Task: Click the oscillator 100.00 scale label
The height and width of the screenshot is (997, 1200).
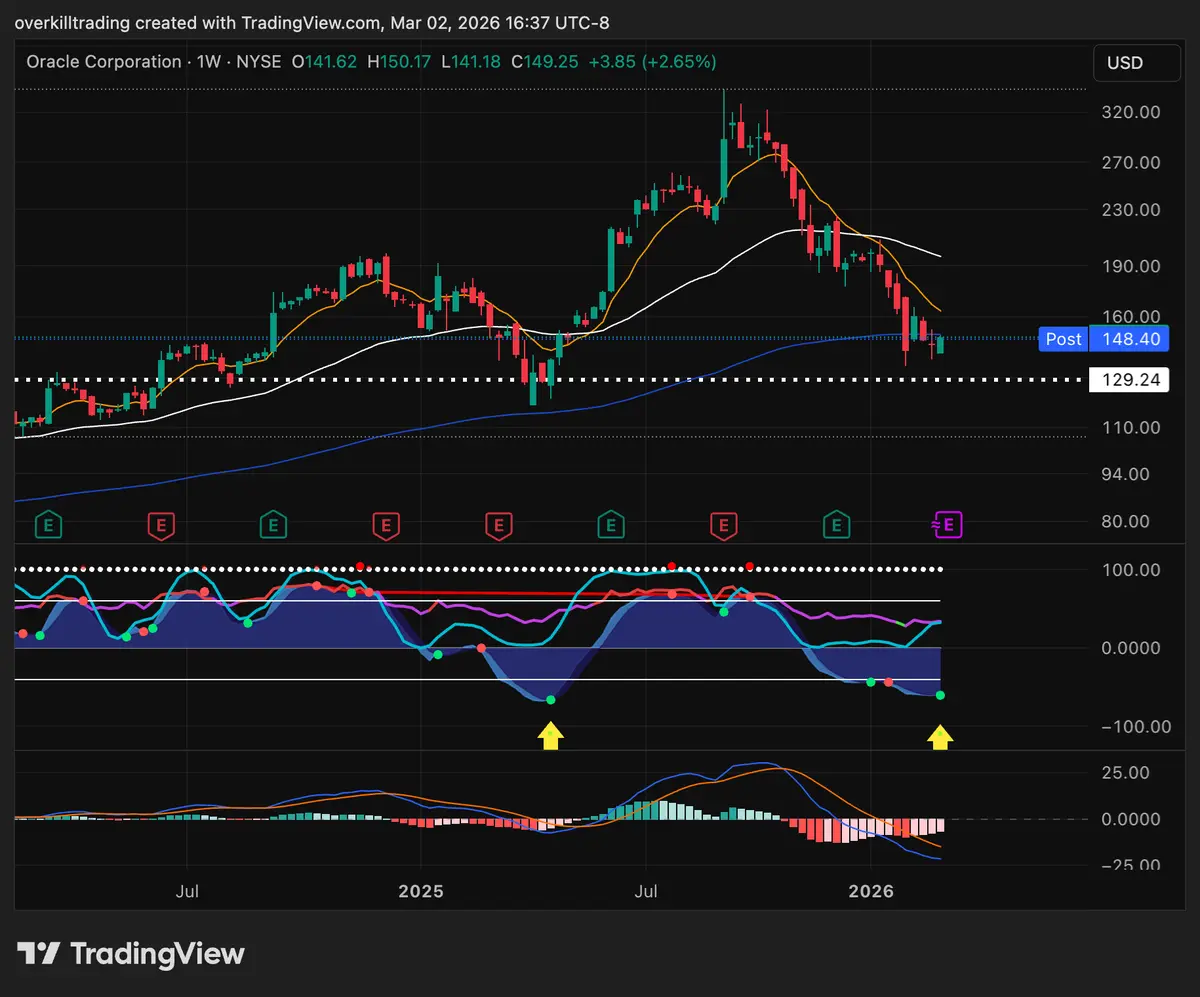Action: [x=1130, y=569]
